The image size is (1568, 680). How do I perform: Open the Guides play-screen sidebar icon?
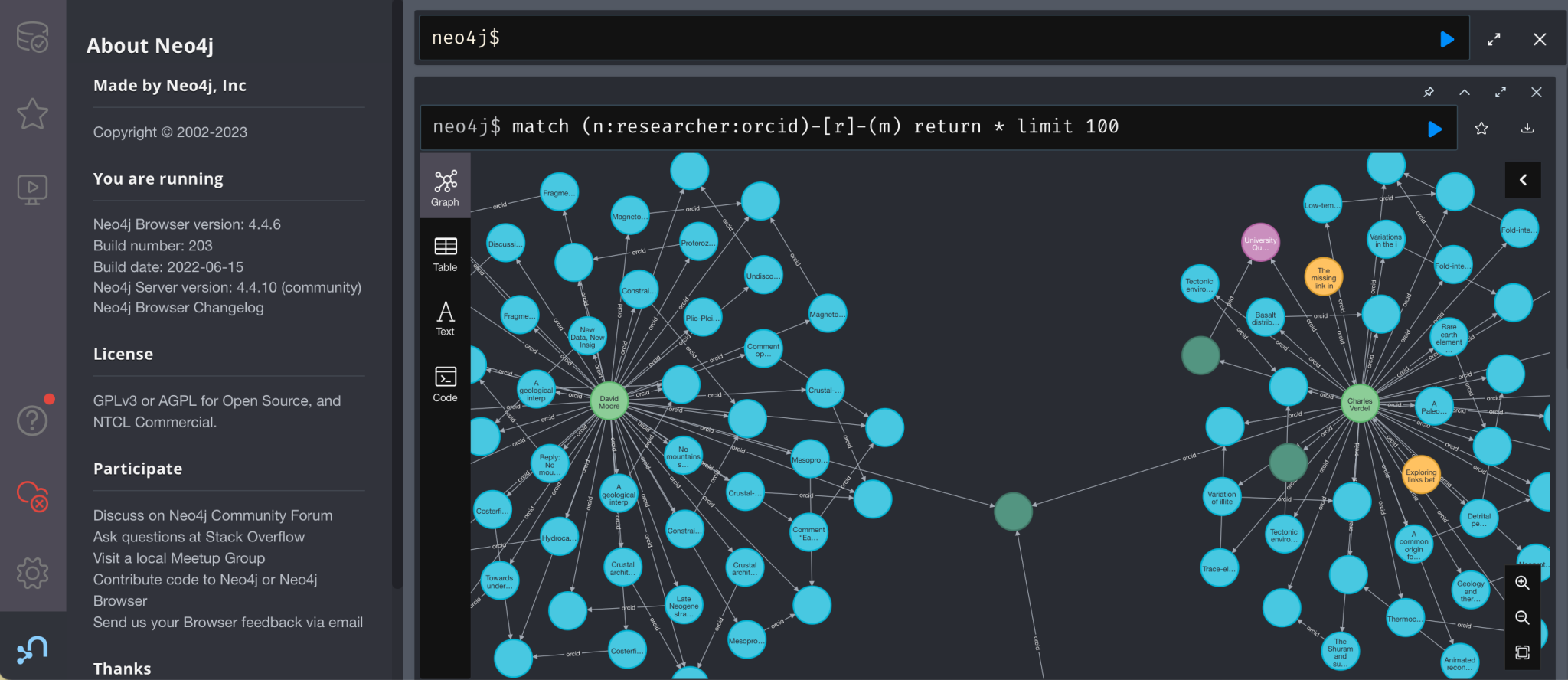tap(32, 189)
